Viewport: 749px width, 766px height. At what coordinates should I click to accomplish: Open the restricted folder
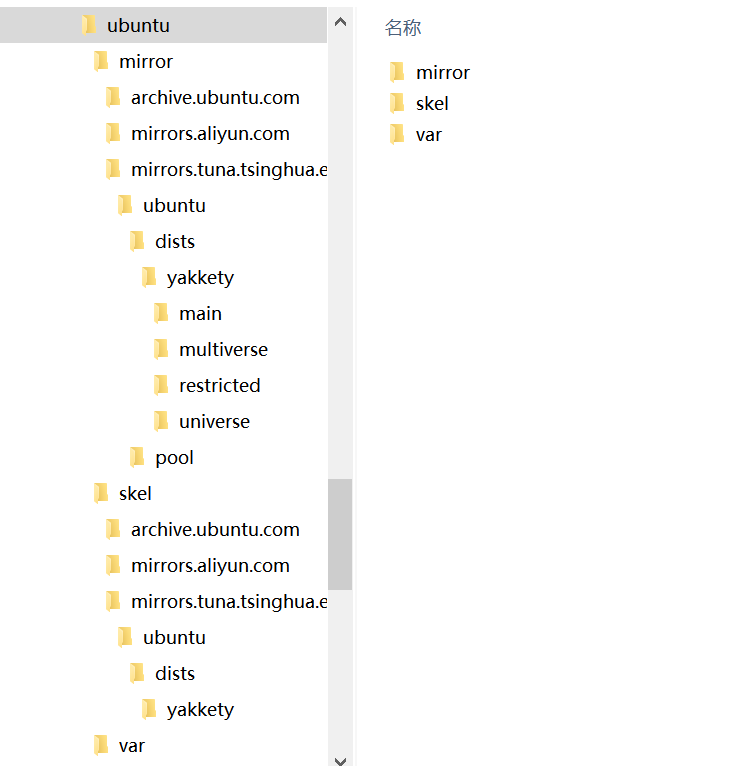coord(219,385)
